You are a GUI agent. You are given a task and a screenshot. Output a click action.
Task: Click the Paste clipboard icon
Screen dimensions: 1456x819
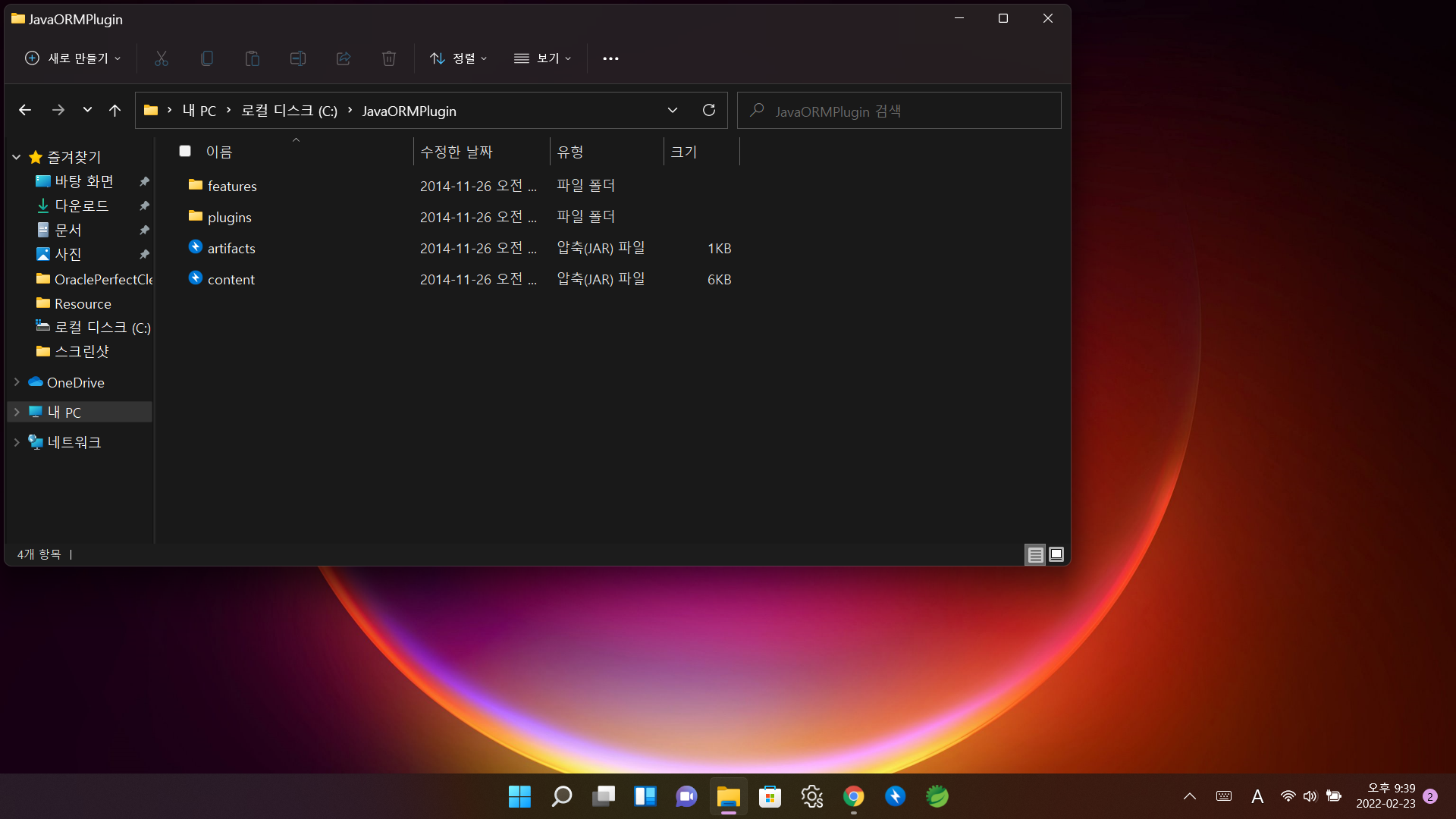point(253,58)
